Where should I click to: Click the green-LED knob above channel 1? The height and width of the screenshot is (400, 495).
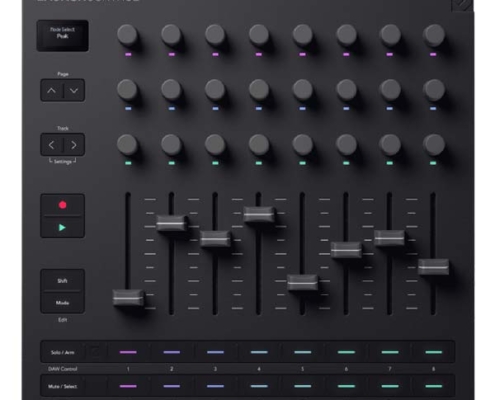click(x=127, y=144)
